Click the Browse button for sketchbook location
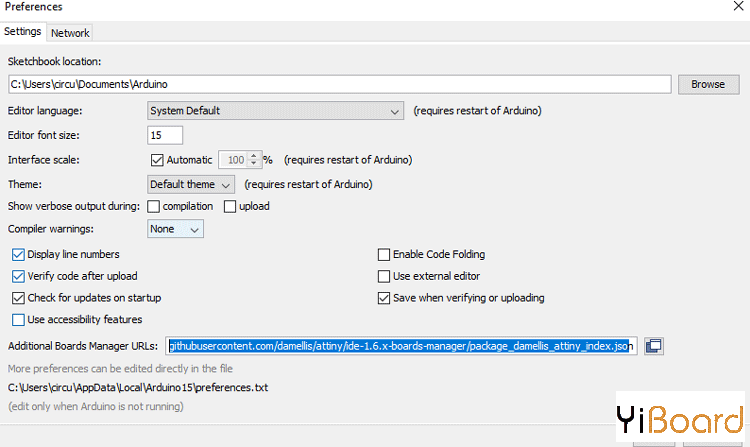The height and width of the screenshot is (447, 750). [707, 84]
